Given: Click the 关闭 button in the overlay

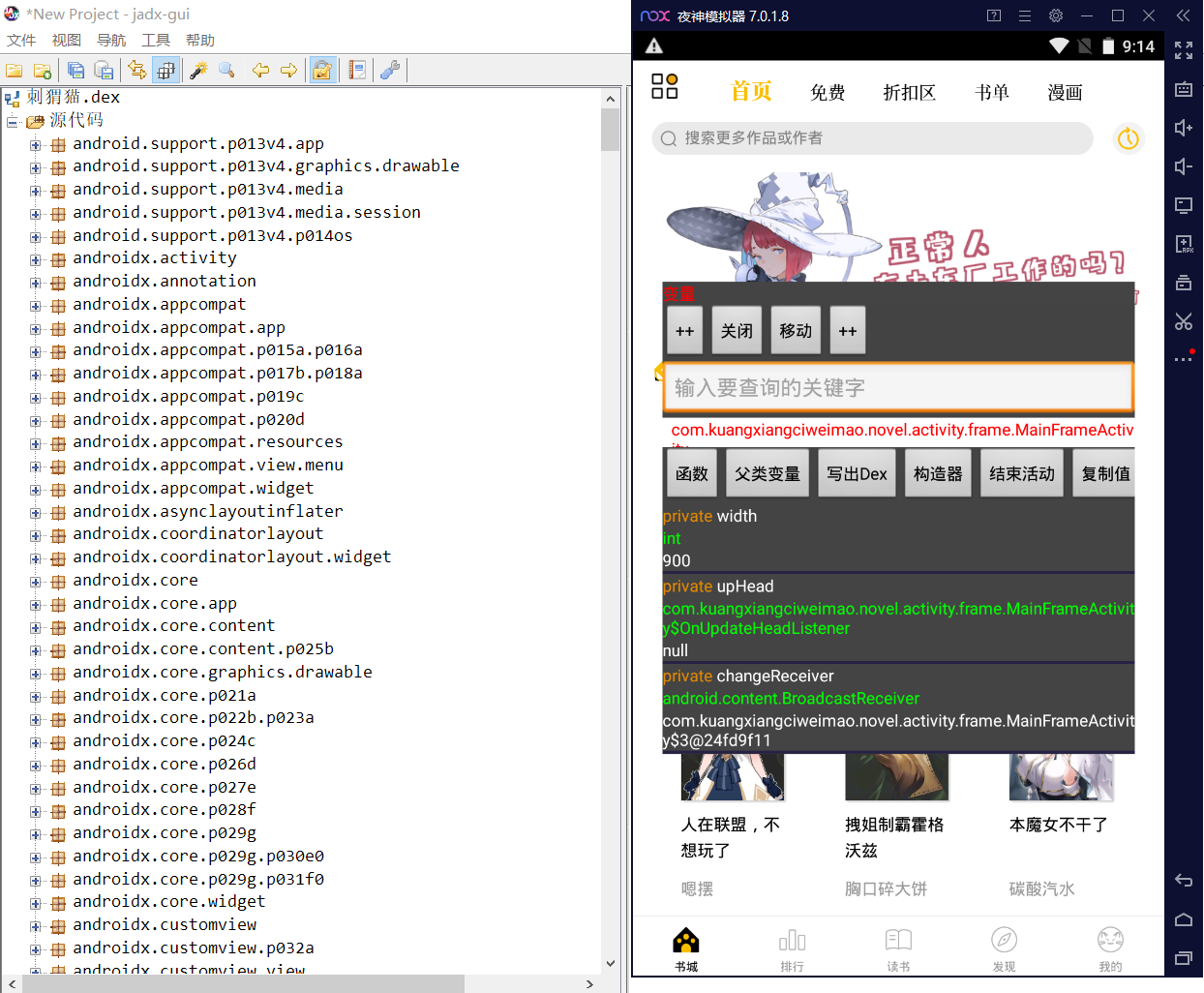Looking at the screenshot, I should coord(737,331).
